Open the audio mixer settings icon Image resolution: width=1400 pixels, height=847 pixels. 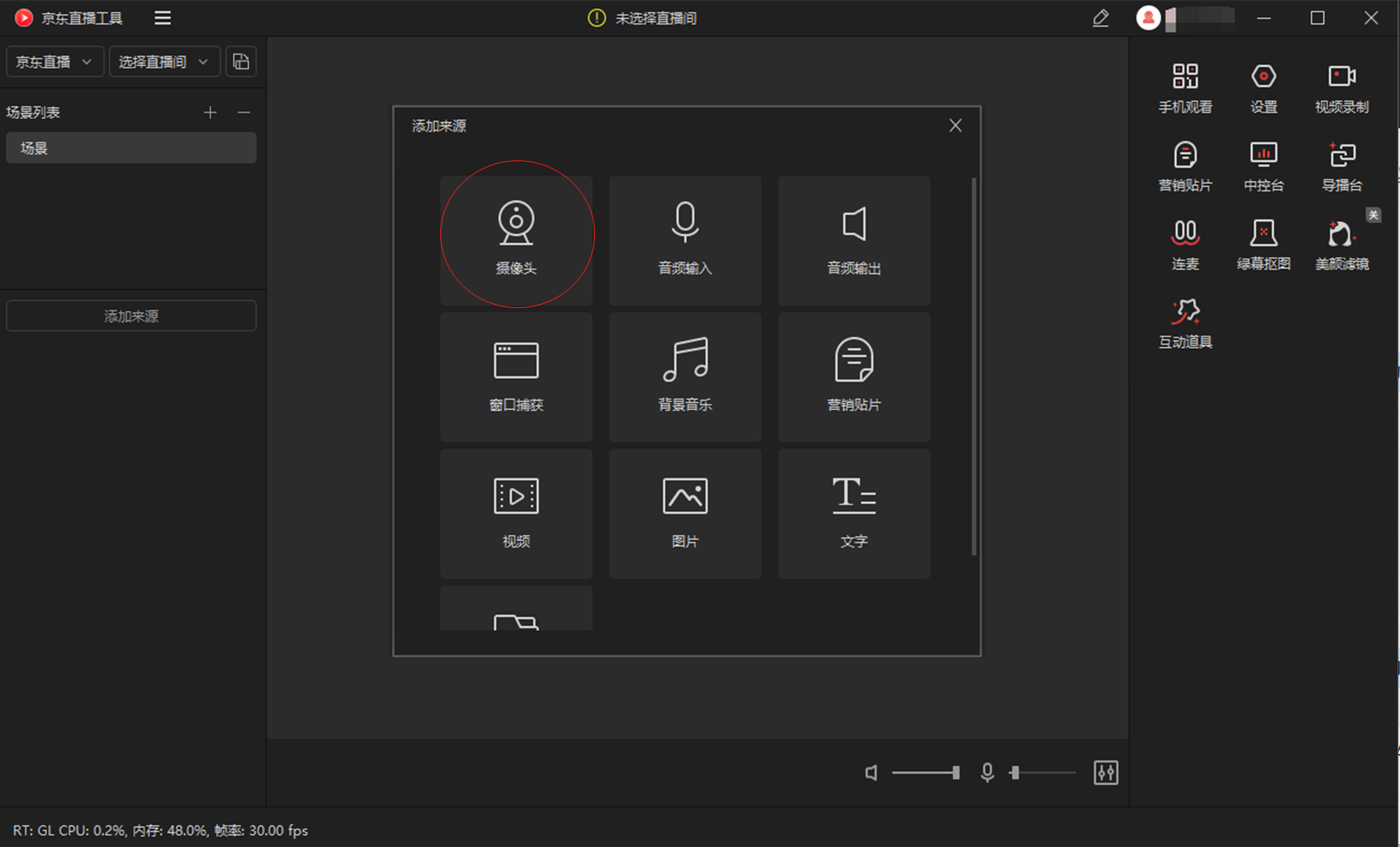[x=1105, y=772]
